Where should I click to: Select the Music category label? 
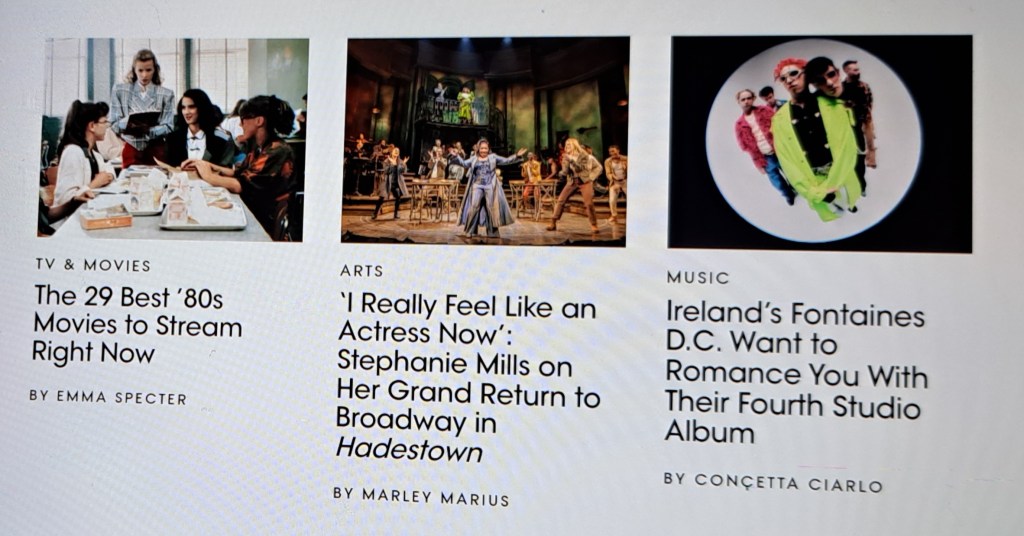coord(697,277)
